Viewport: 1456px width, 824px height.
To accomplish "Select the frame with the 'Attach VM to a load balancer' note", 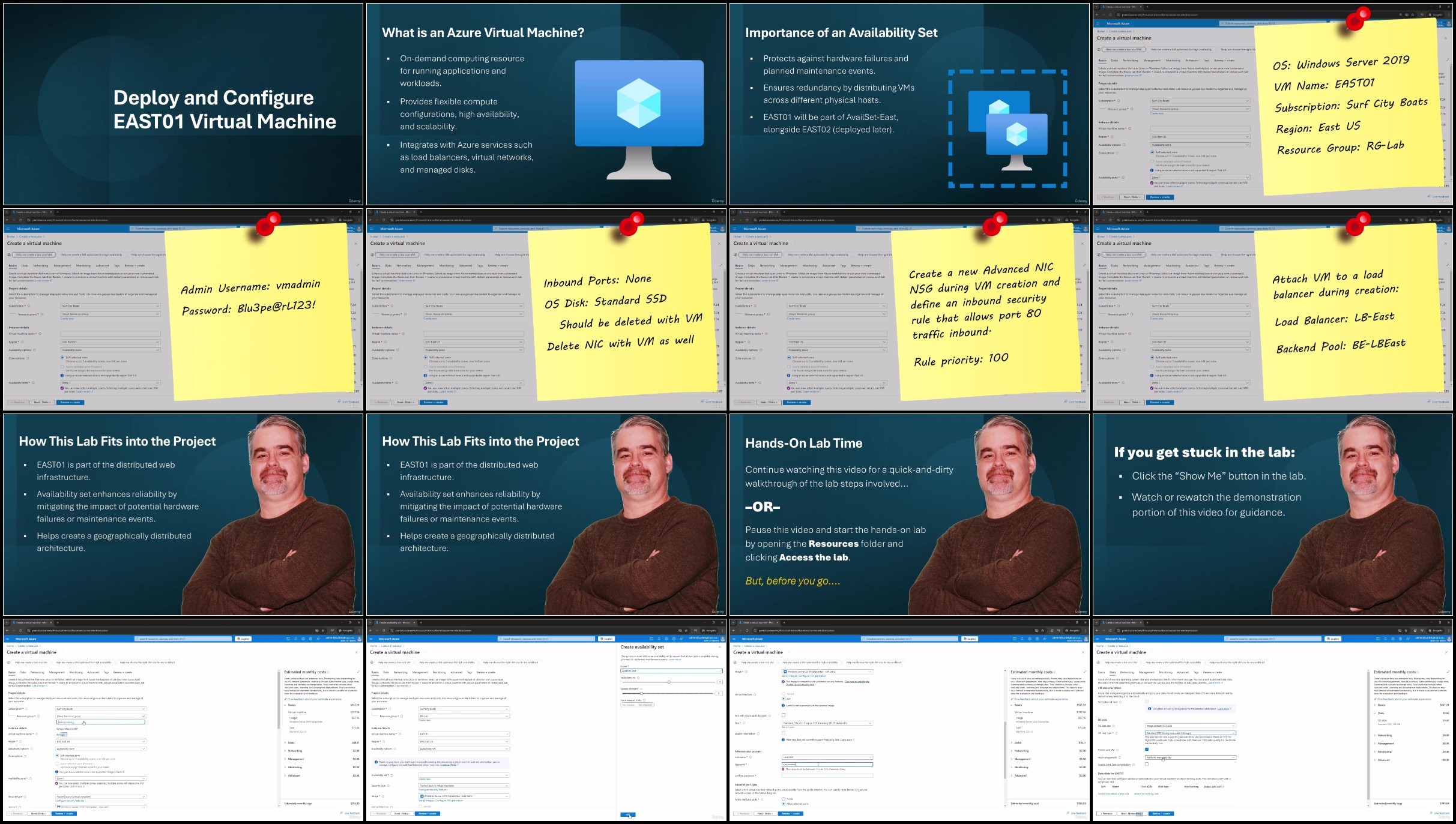I will (x=1273, y=310).
